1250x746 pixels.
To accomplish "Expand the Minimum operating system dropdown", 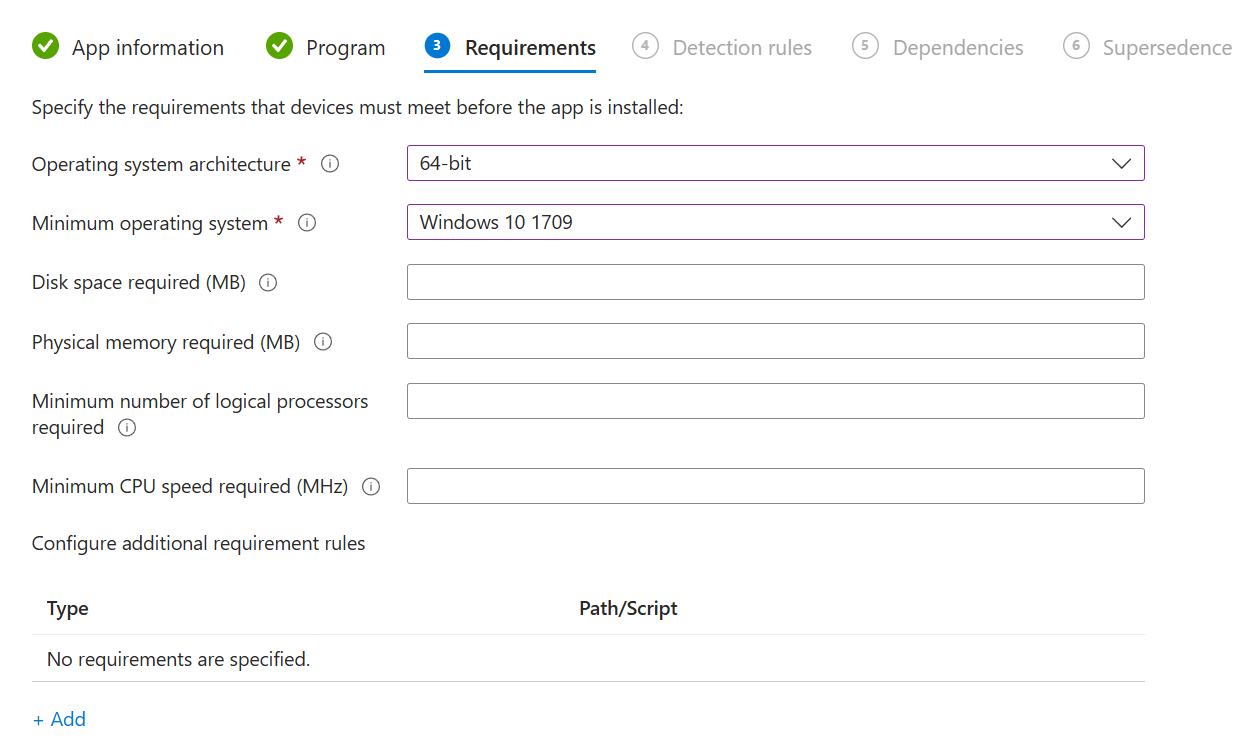I will coord(775,222).
